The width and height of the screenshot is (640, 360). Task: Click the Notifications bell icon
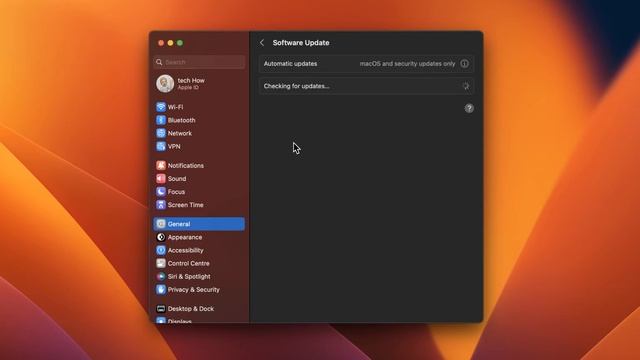(x=161, y=165)
